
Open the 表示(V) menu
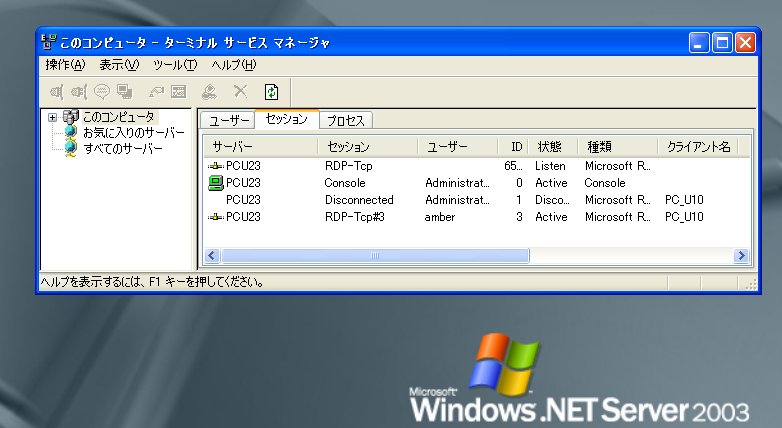tap(119, 65)
